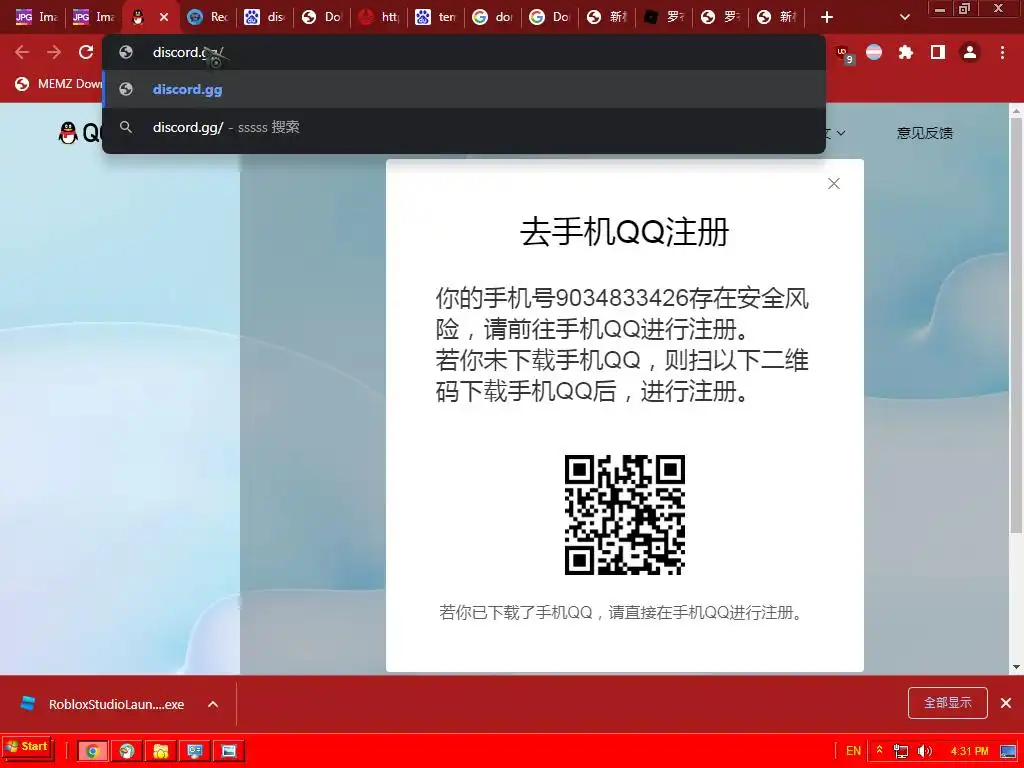Open the 意见反馈 feedback link

[924, 133]
